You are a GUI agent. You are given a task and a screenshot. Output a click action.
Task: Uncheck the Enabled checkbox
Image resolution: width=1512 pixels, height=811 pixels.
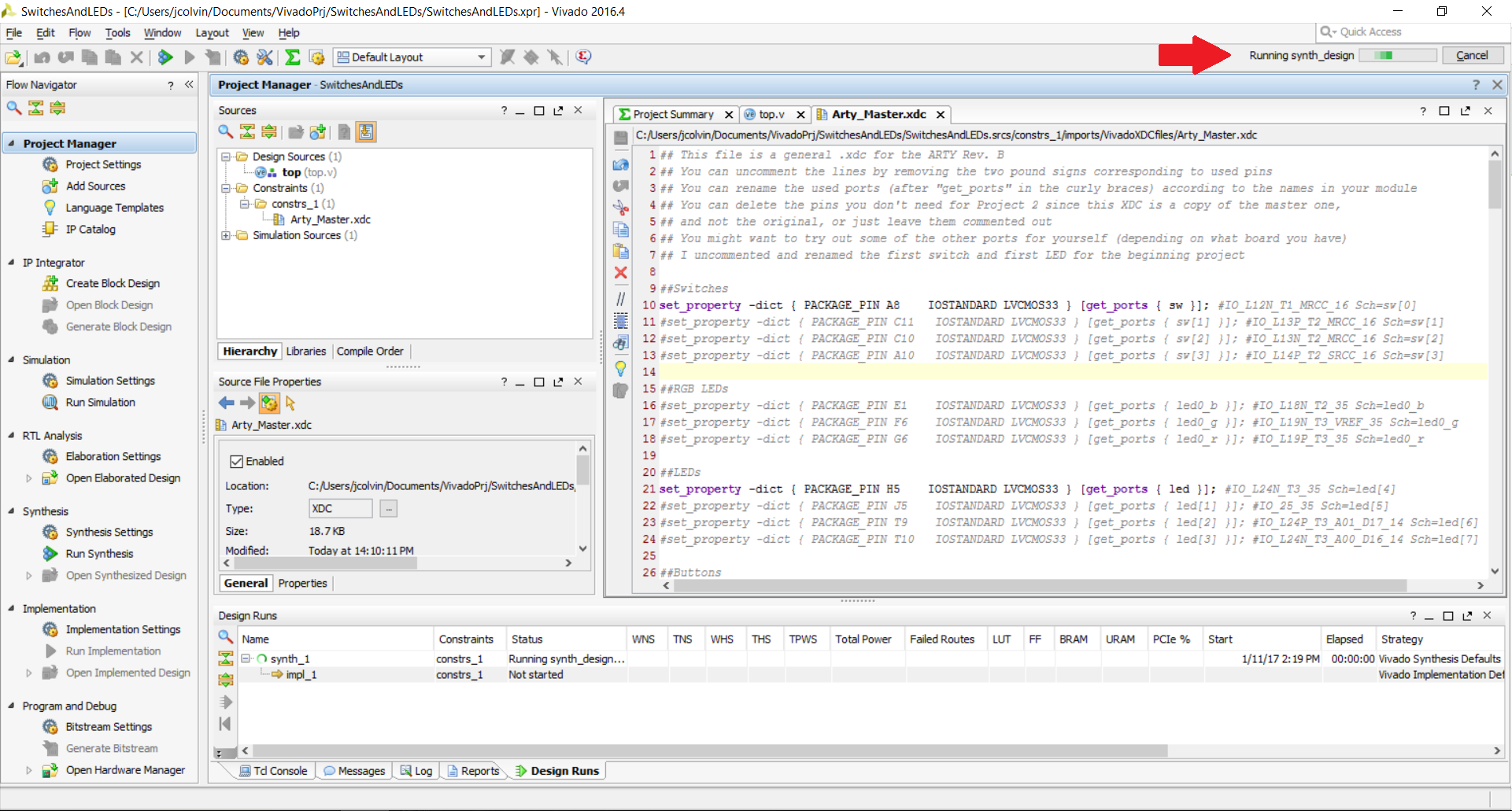[x=236, y=462]
